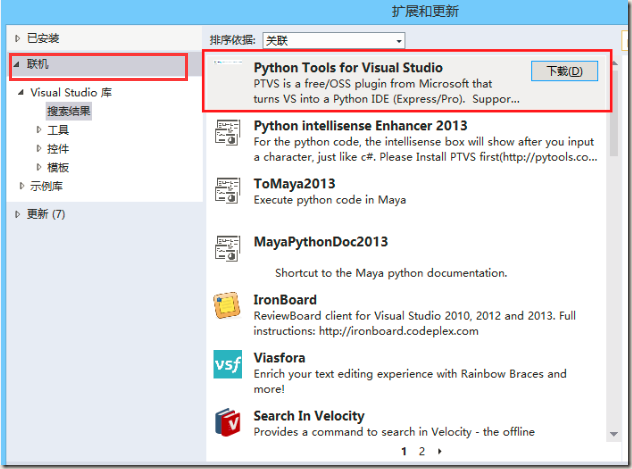Click 'Shortcut to the Maya python documentation.' text
Screen dimensions: 632x469
391,273
